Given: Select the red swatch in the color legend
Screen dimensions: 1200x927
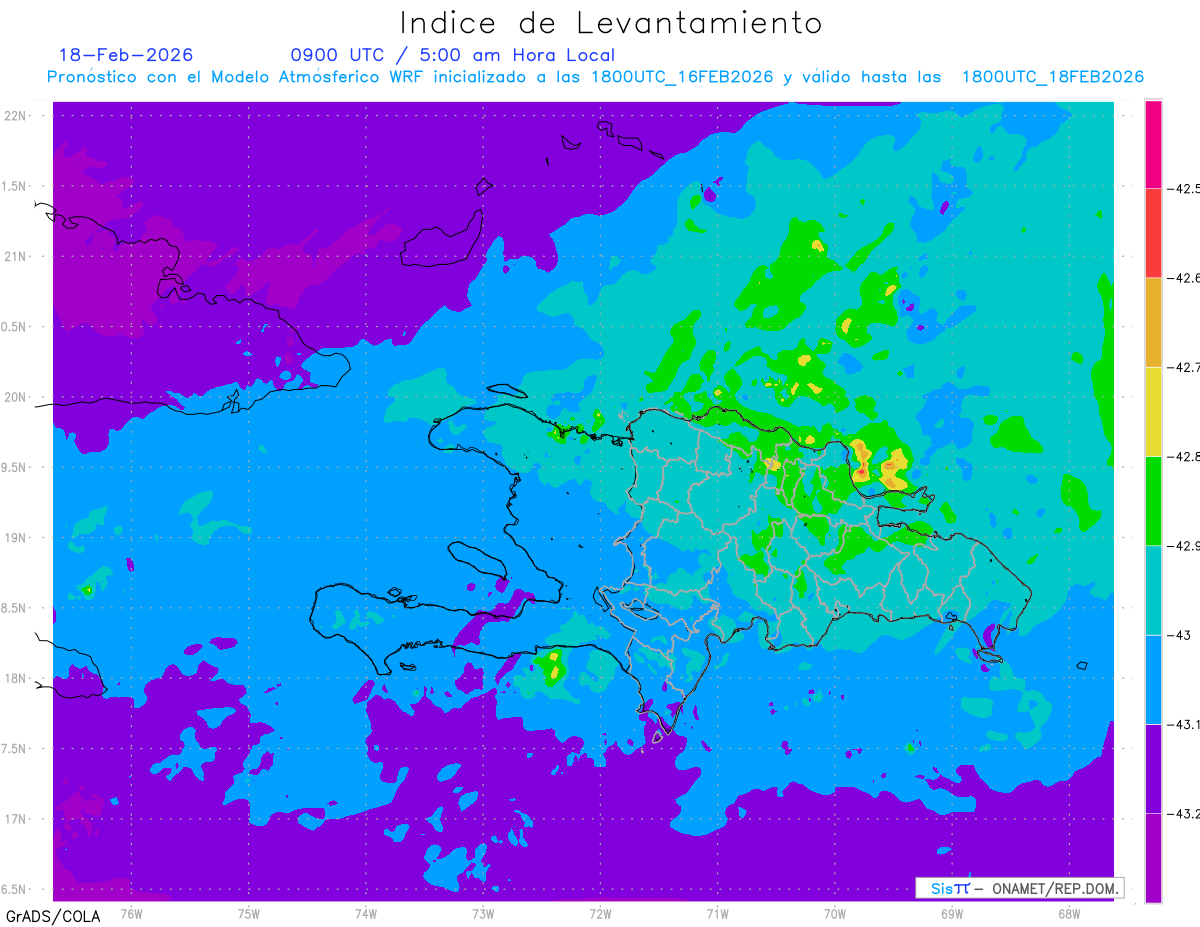Looking at the screenshot, I should [1153, 233].
